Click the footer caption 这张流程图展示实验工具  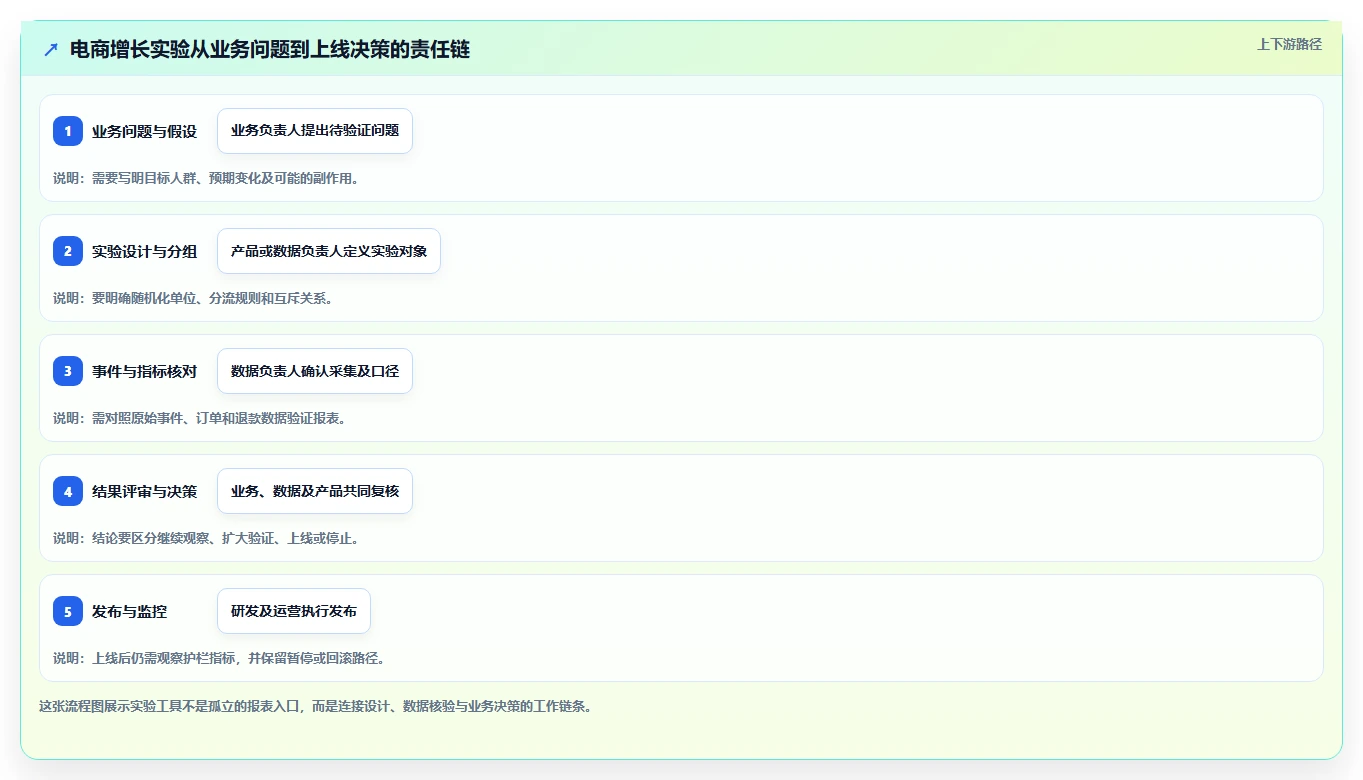pyautogui.click(x=316, y=706)
